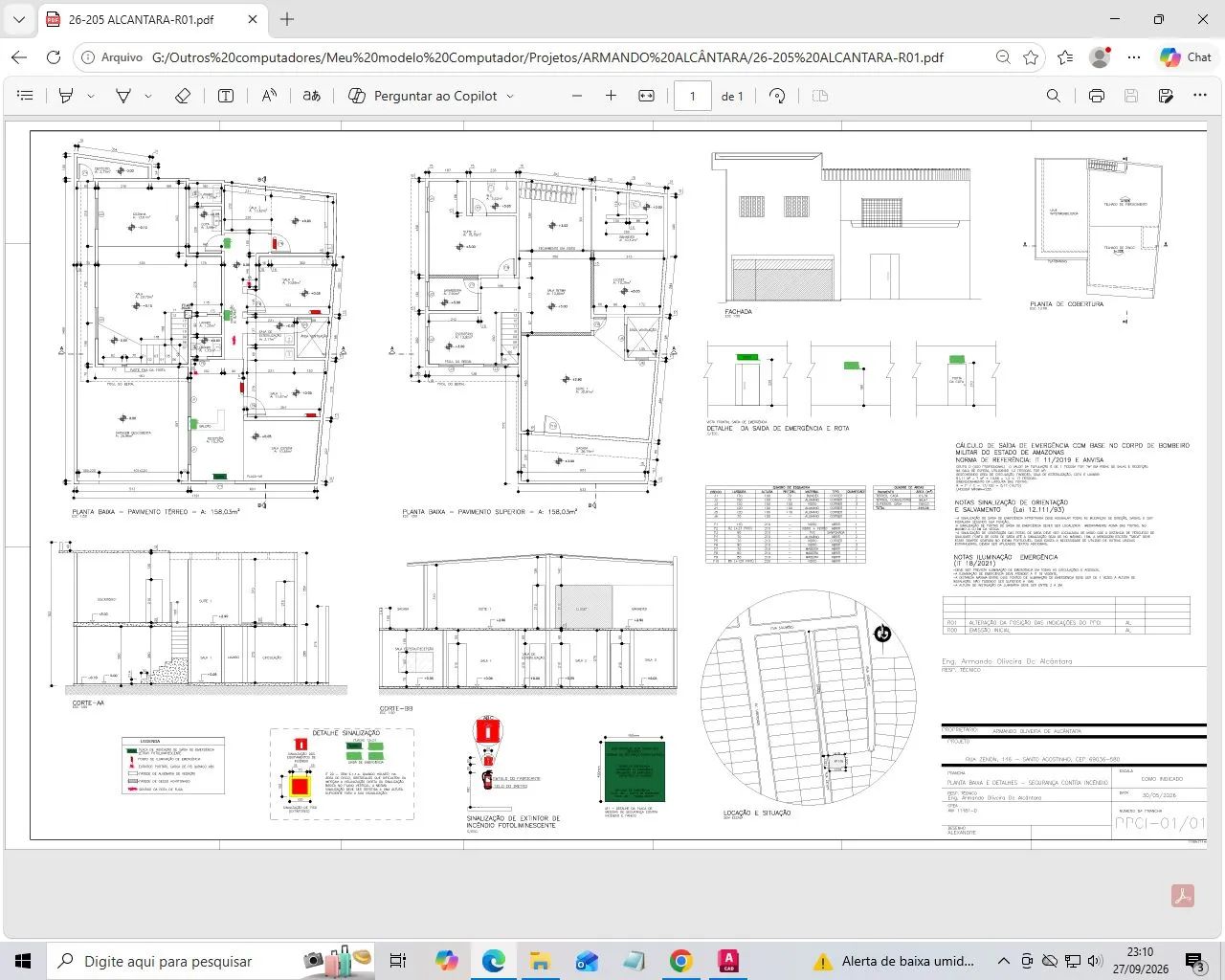Image resolution: width=1225 pixels, height=980 pixels.
Task: Click the Save as icon
Action: pyautogui.click(x=1166, y=96)
